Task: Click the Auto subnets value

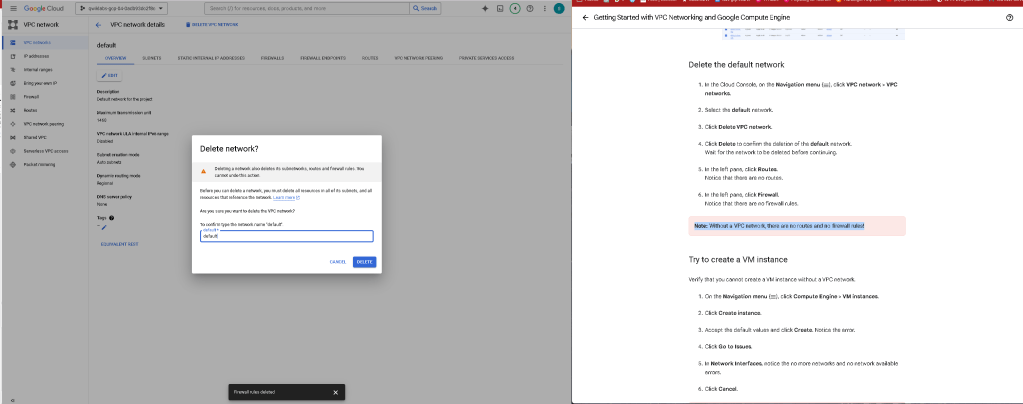Action: (x=108, y=163)
